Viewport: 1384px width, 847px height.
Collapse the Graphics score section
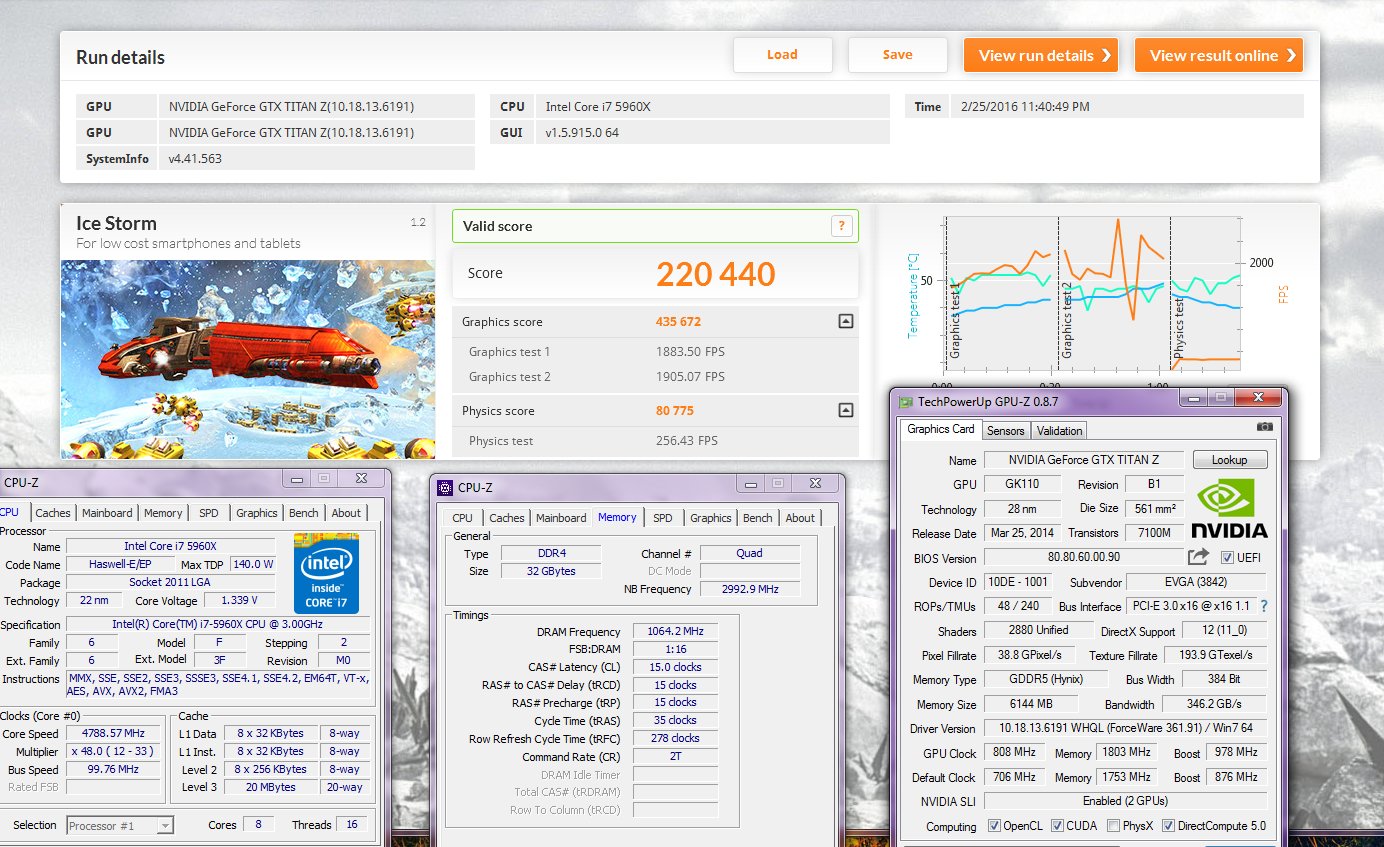846,322
